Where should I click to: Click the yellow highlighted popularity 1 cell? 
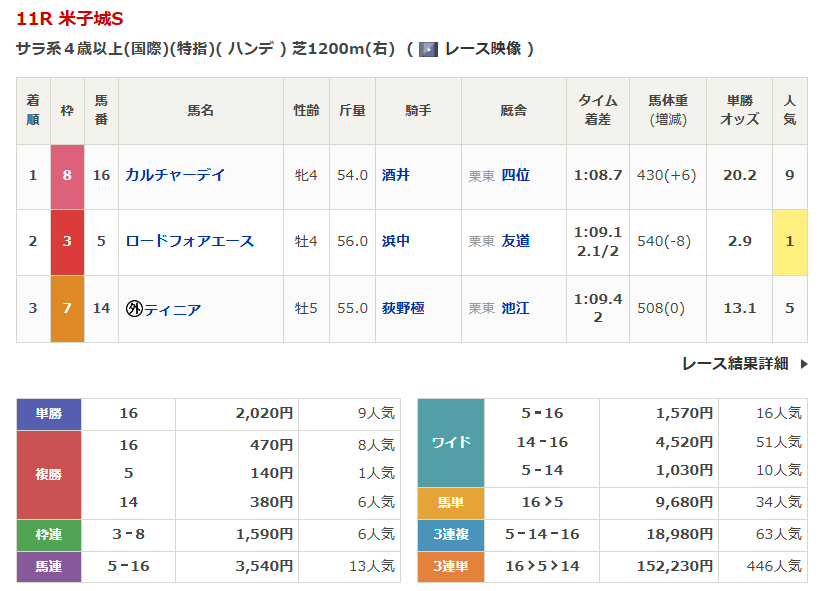tap(789, 241)
